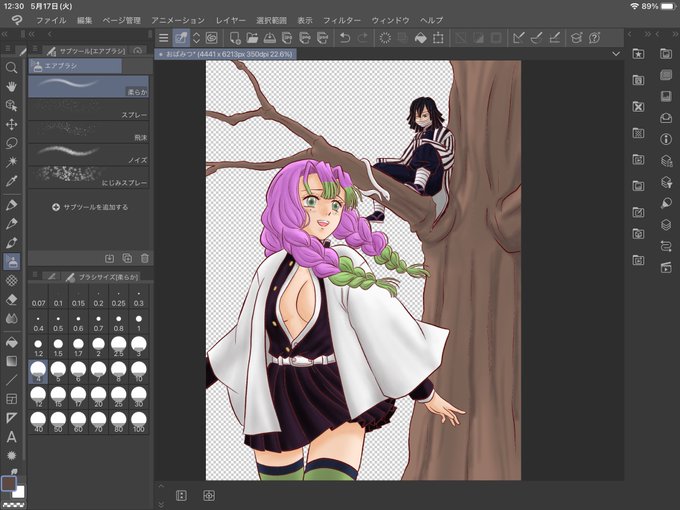Collapse sub tool panel double arrow
This screenshot has height=510, width=680.
tap(32, 34)
